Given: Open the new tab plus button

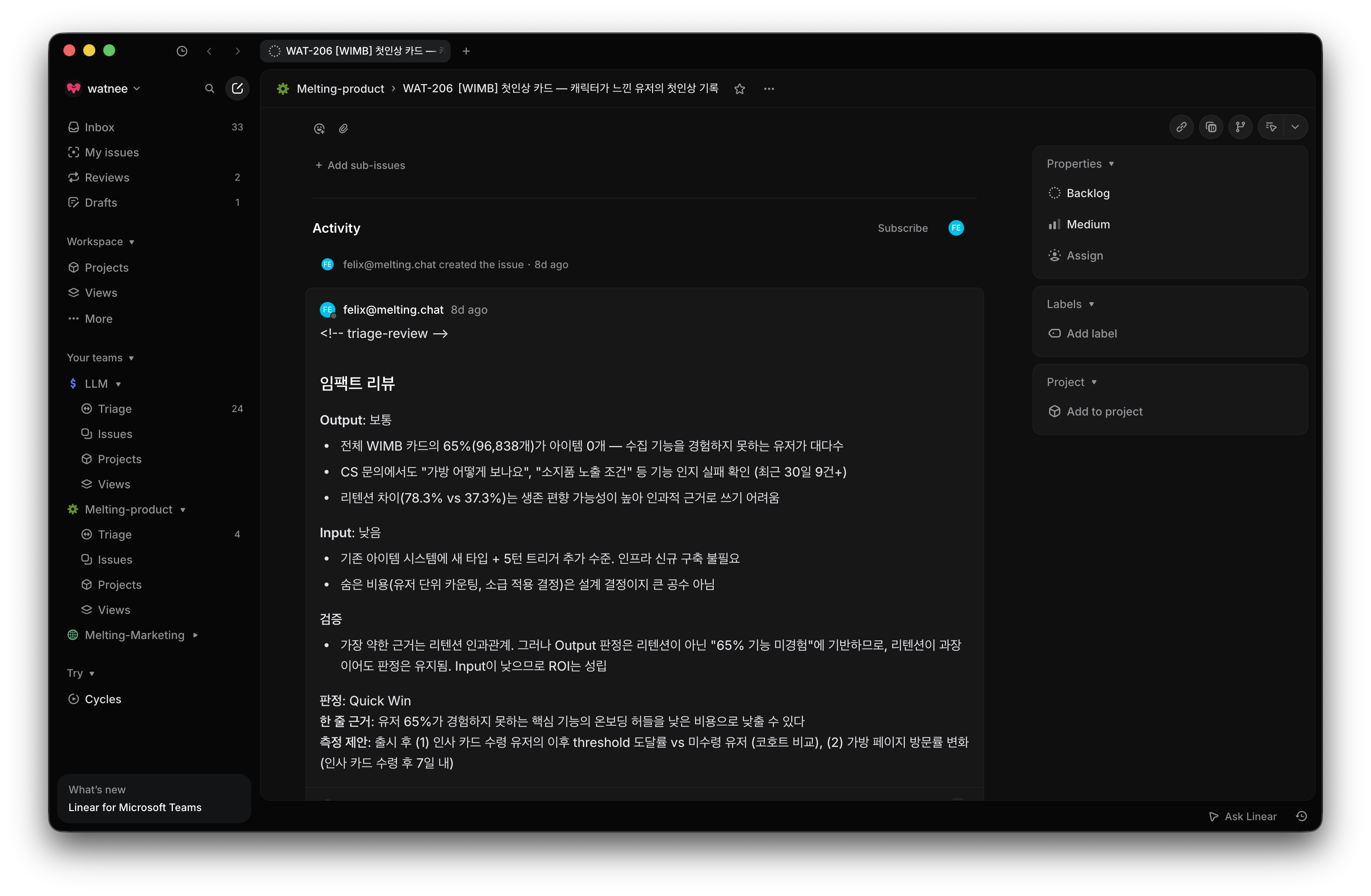Looking at the screenshot, I should click(x=466, y=51).
